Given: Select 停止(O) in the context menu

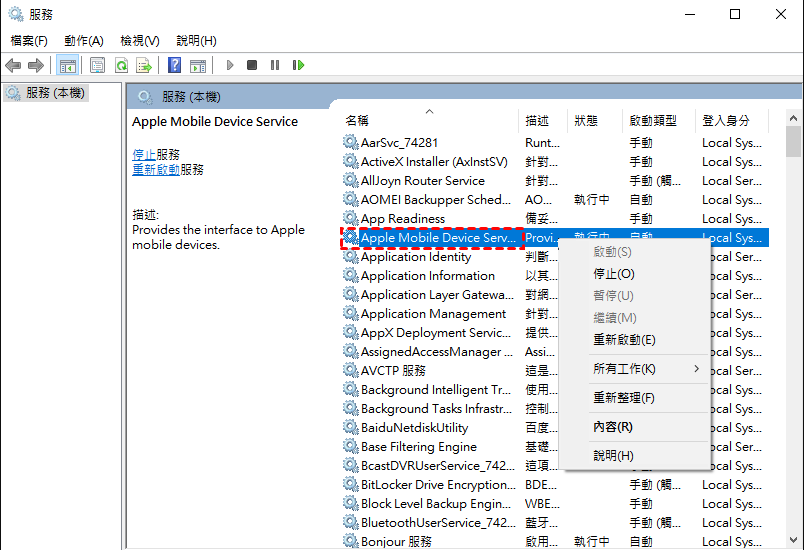Looking at the screenshot, I should point(613,274).
